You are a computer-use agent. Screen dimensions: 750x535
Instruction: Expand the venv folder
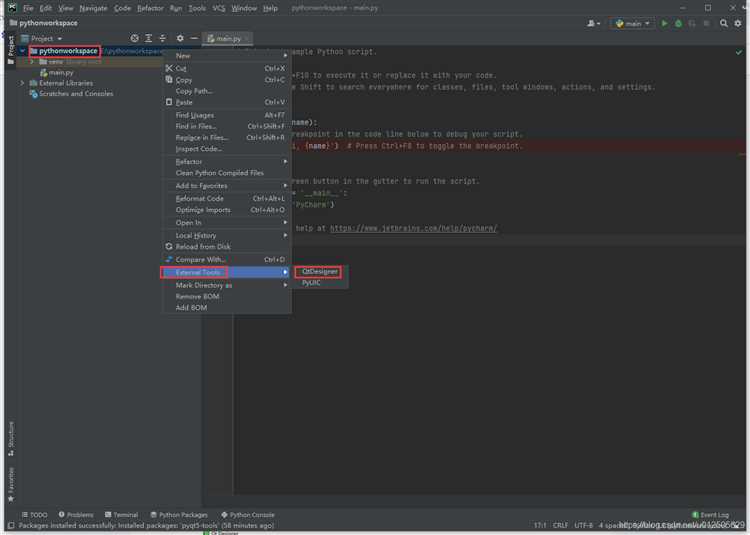point(32,62)
